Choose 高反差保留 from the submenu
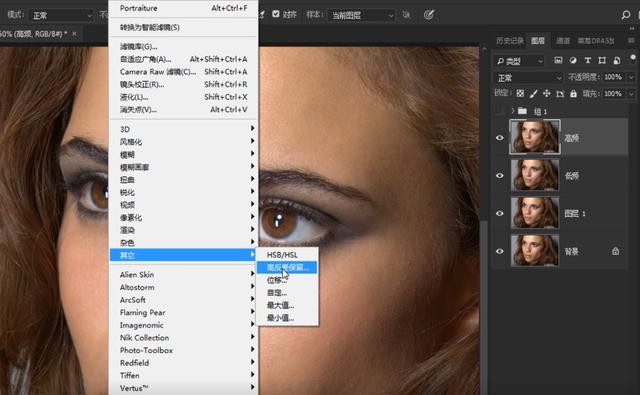640x395 pixels. point(287,267)
